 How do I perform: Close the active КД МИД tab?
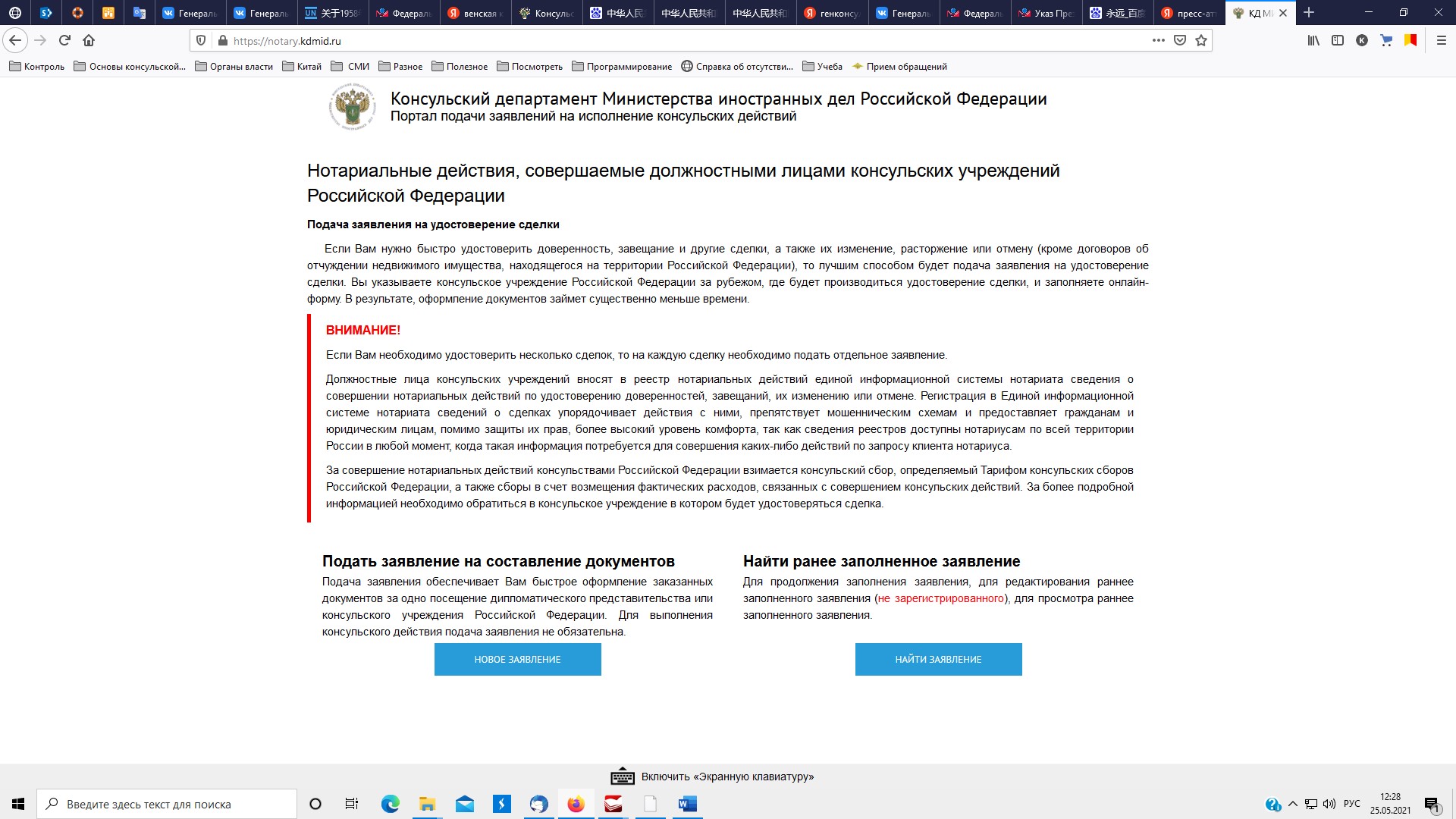[x=1283, y=13]
